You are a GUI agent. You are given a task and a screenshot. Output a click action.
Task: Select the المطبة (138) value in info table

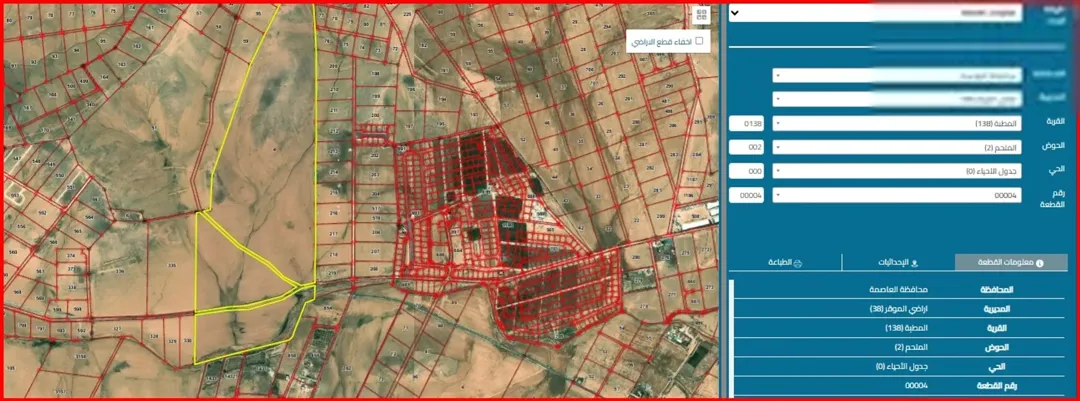(906, 328)
